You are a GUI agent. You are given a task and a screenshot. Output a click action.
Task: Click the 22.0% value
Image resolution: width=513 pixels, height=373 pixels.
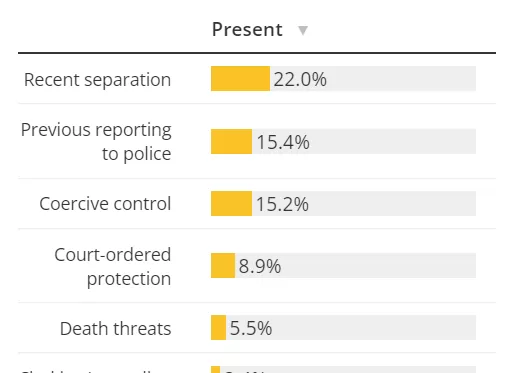coord(300,79)
